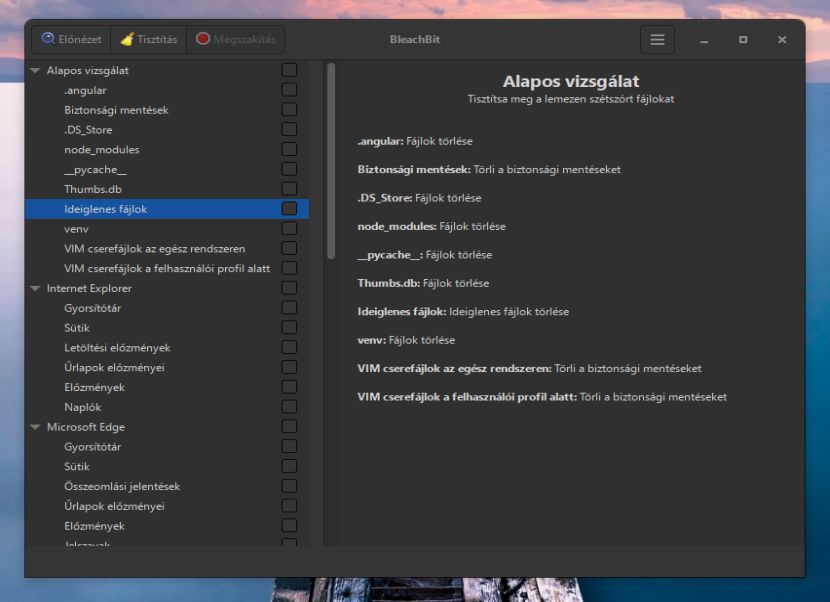830x602 pixels.
Task: Click the Megszakítás button label
Action: click(x=245, y=39)
